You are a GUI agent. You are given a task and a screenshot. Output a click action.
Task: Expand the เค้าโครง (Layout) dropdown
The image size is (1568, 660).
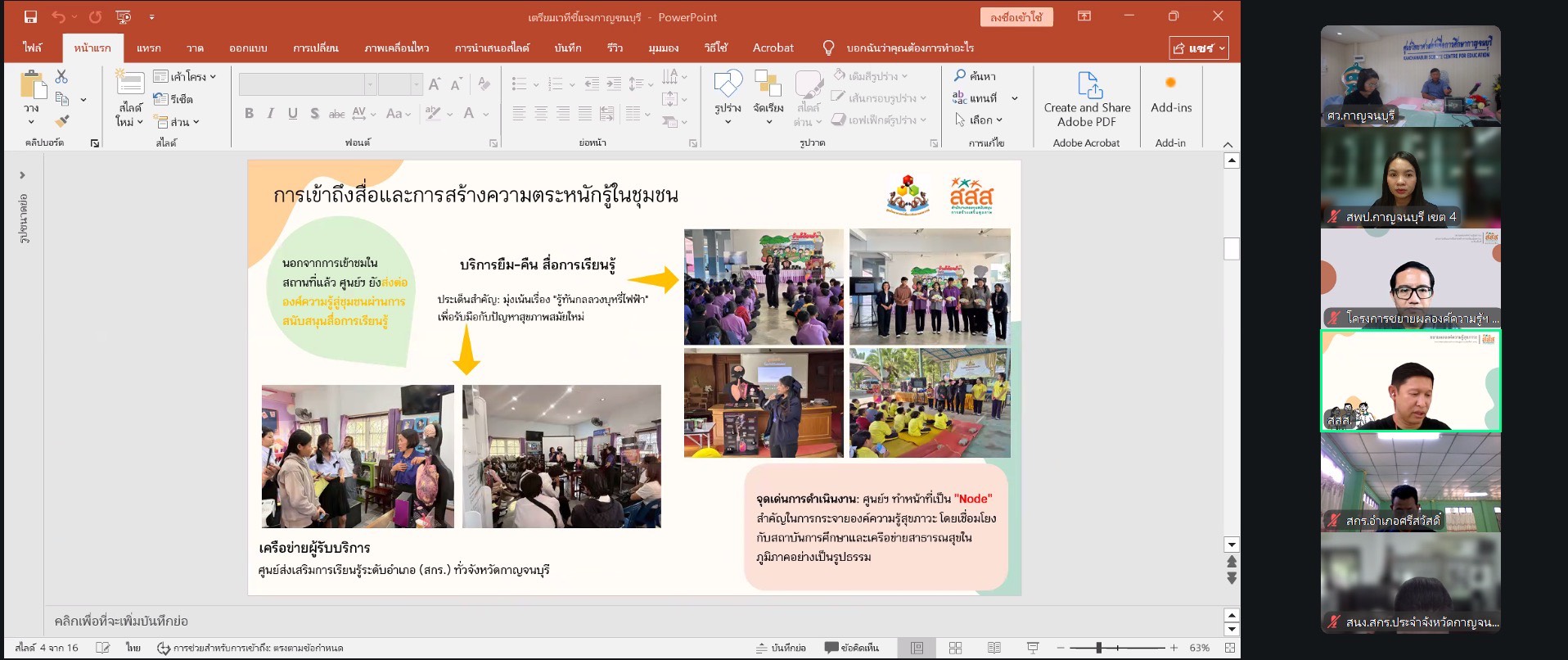click(x=186, y=76)
